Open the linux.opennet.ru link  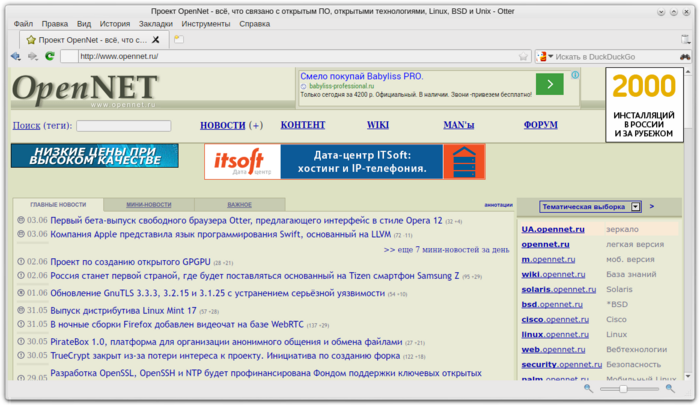(x=555, y=334)
